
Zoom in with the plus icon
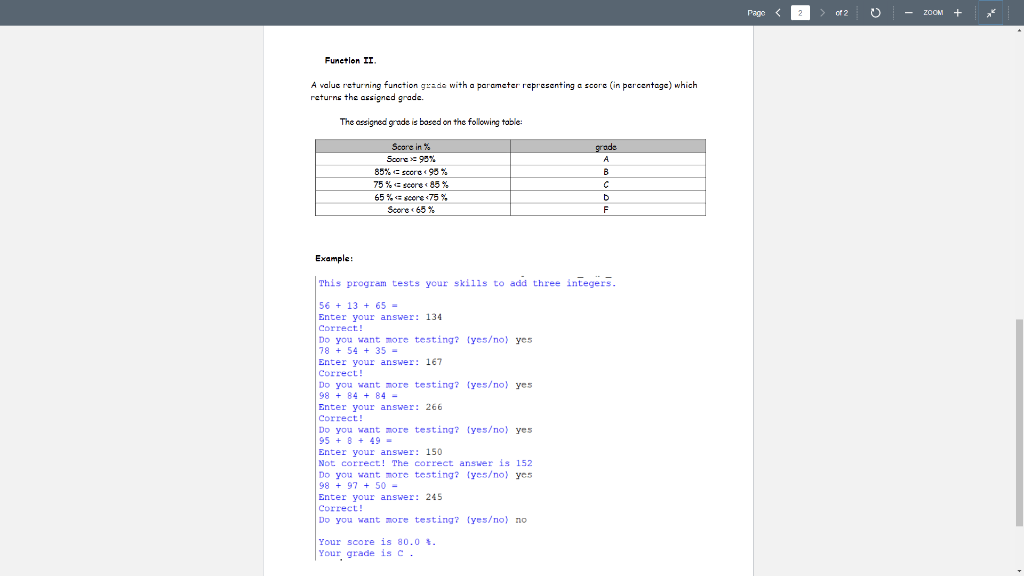click(x=956, y=12)
